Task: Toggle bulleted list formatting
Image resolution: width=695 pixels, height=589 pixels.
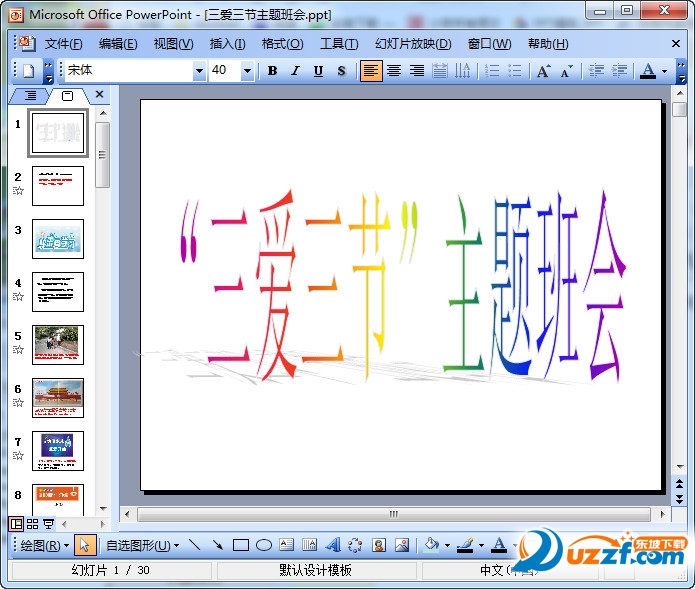Action: pos(515,70)
